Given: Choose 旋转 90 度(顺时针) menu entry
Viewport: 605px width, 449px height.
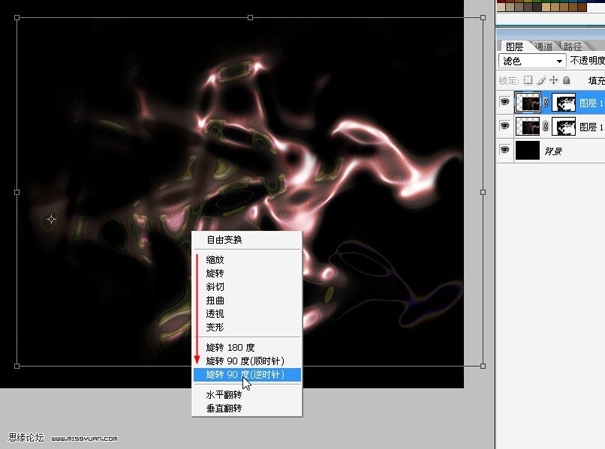Looking at the screenshot, I should coord(247,361).
